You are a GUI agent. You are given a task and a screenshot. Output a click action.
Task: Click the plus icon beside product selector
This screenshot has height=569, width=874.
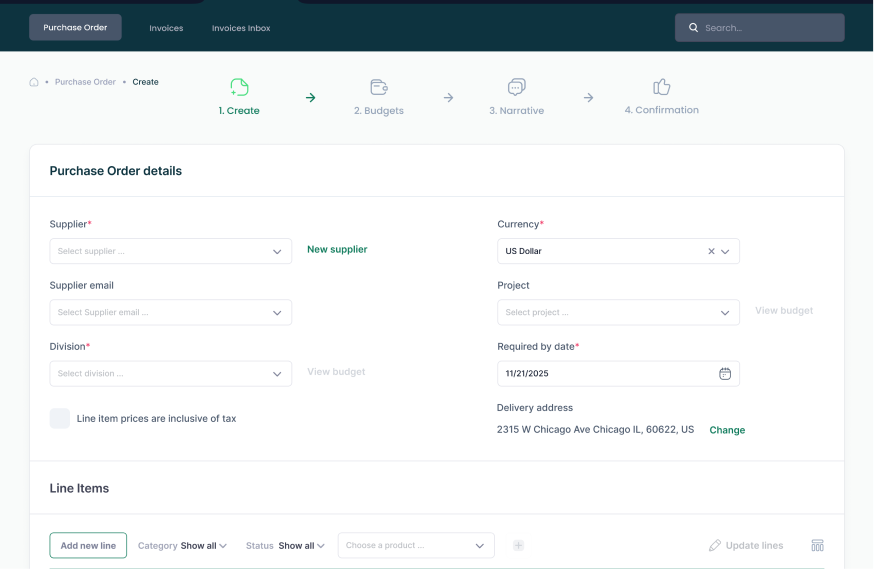click(x=518, y=546)
